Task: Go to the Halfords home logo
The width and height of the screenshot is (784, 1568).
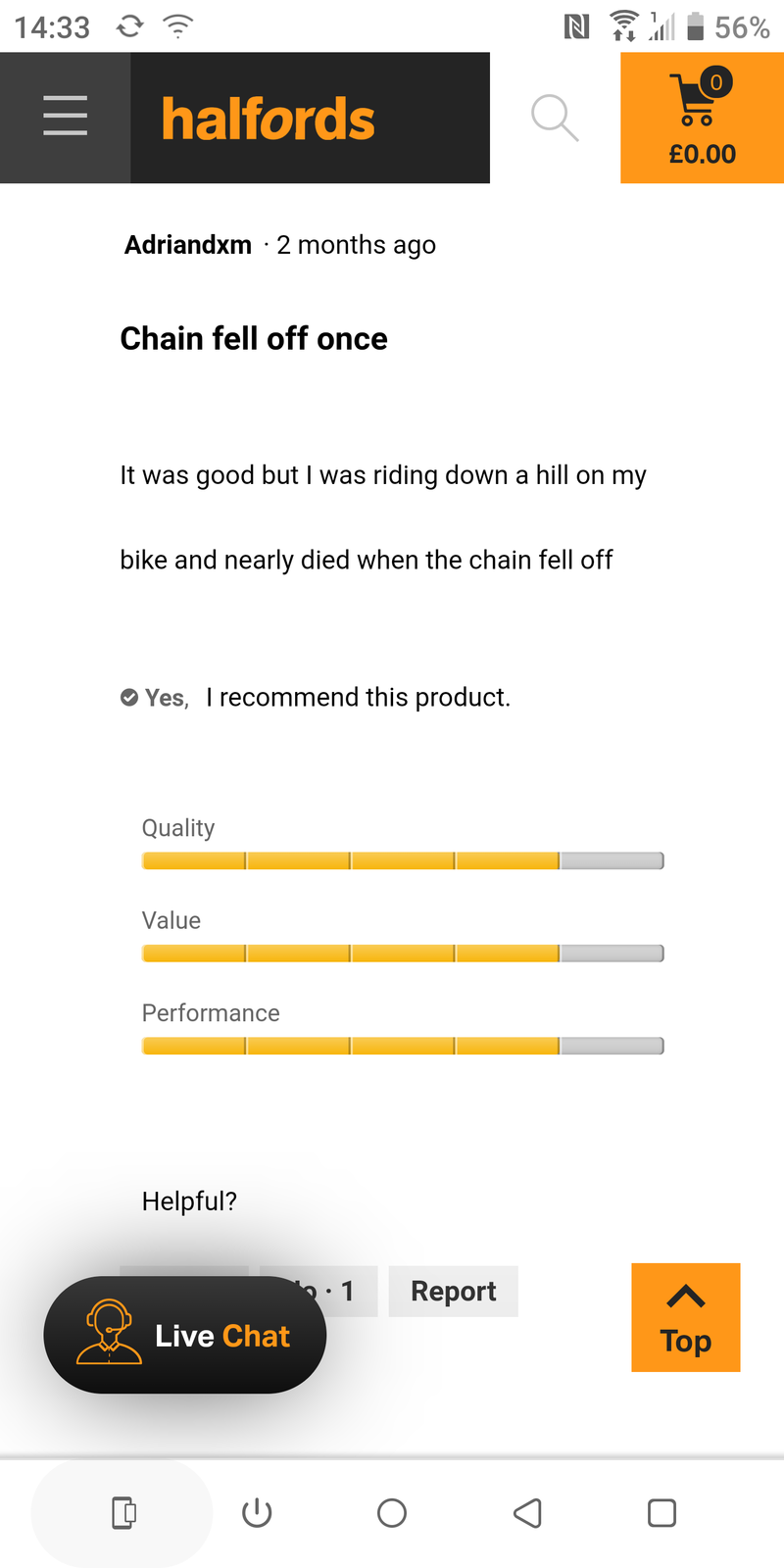Action: (269, 119)
